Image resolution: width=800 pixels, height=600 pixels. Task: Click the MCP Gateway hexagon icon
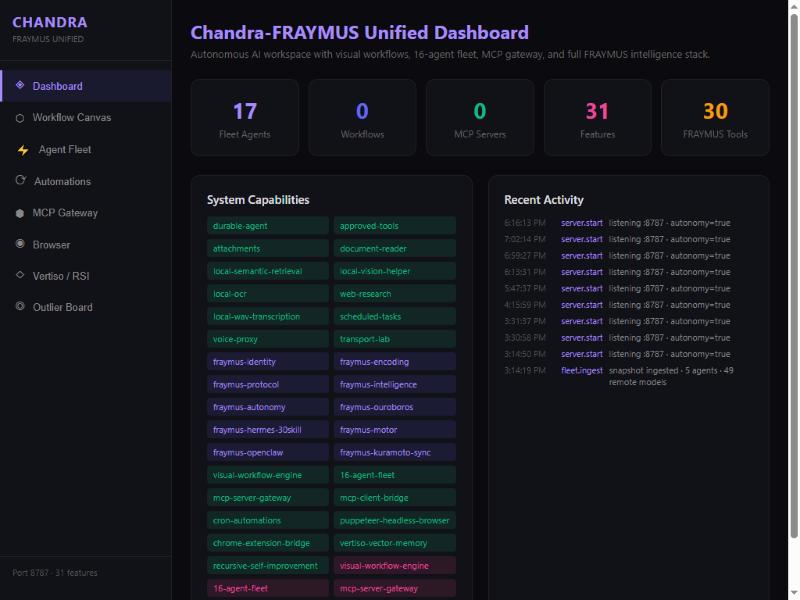pos(20,213)
